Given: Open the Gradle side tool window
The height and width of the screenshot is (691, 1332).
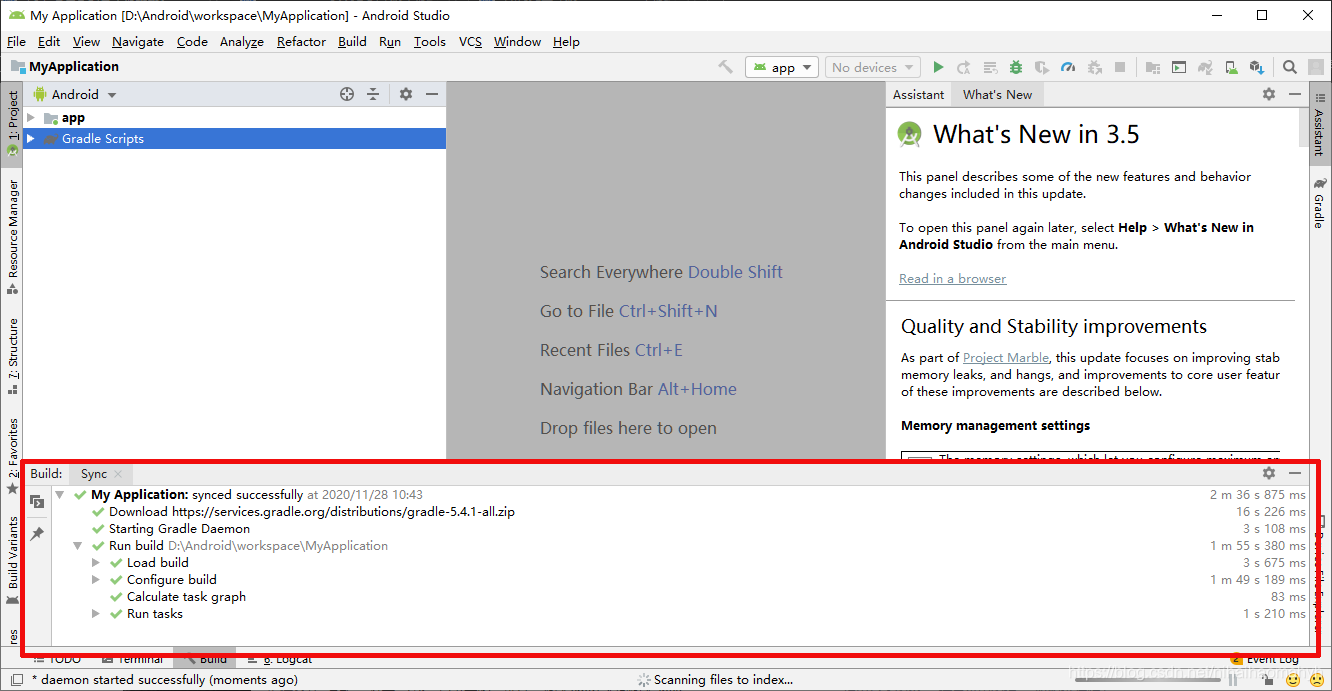Looking at the screenshot, I should tap(1319, 203).
